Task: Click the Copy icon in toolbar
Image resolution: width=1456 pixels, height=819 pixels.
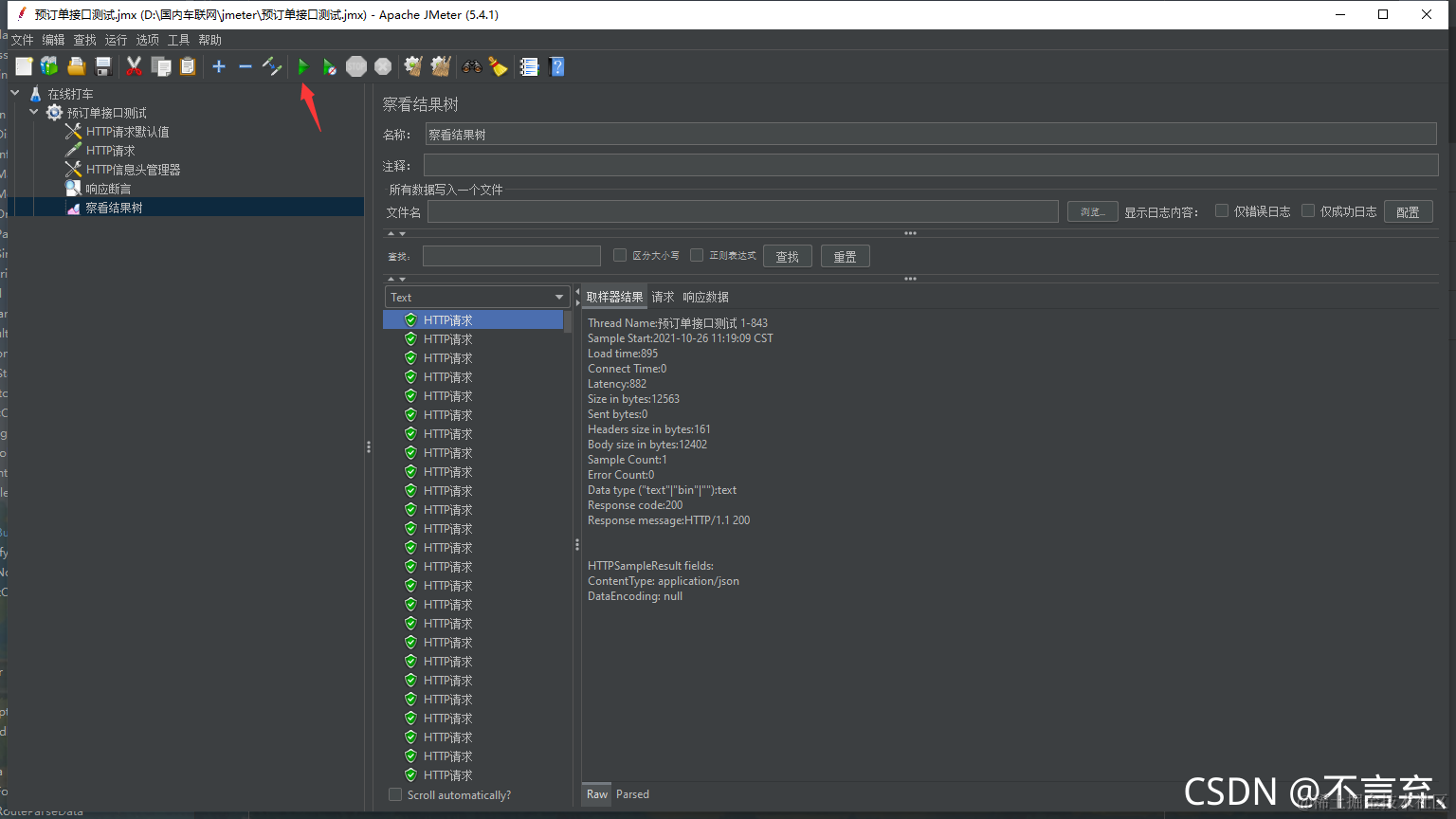Action: (x=161, y=66)
